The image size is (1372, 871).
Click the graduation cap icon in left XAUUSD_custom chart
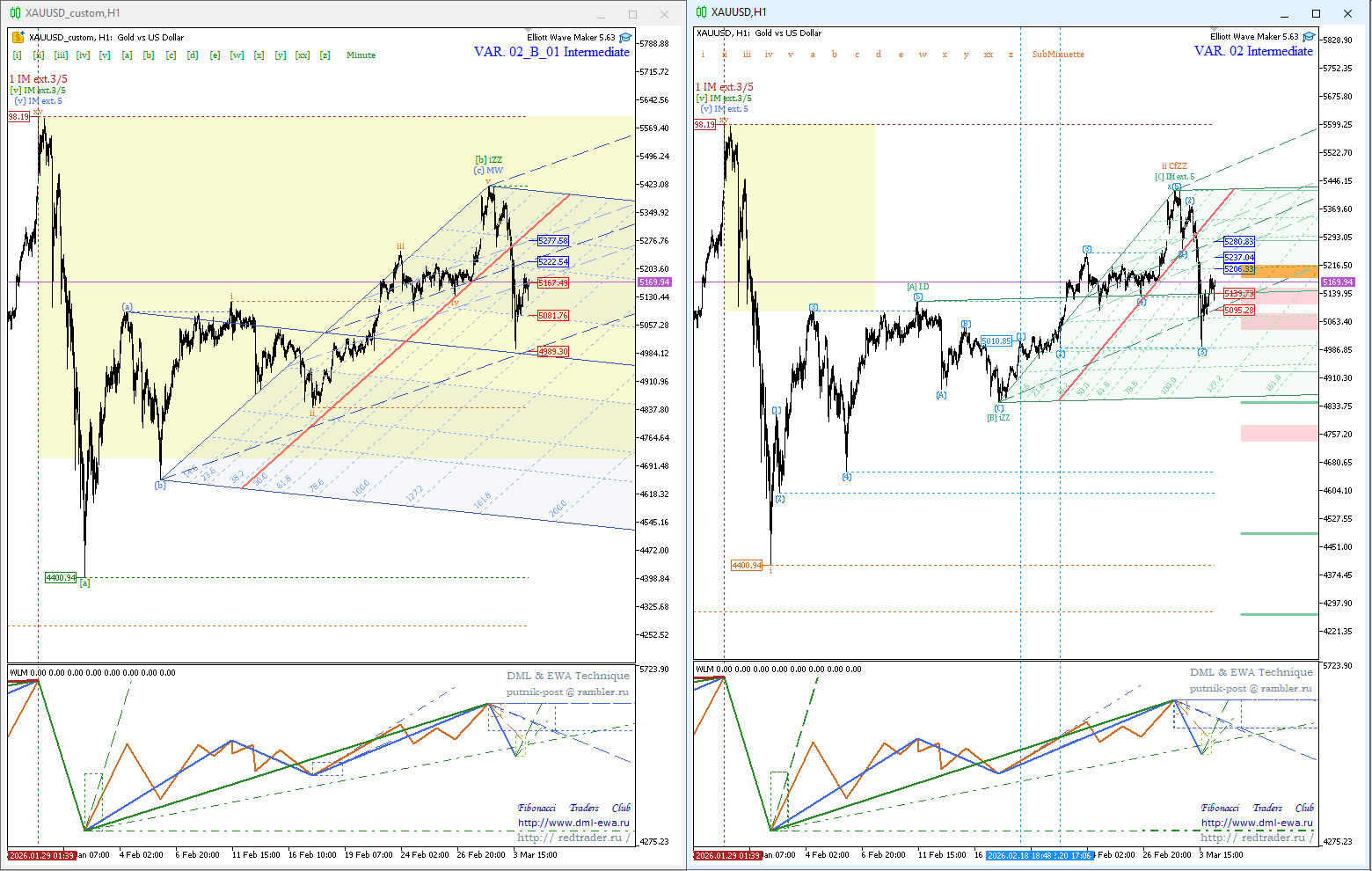click(x=625, y=38)
